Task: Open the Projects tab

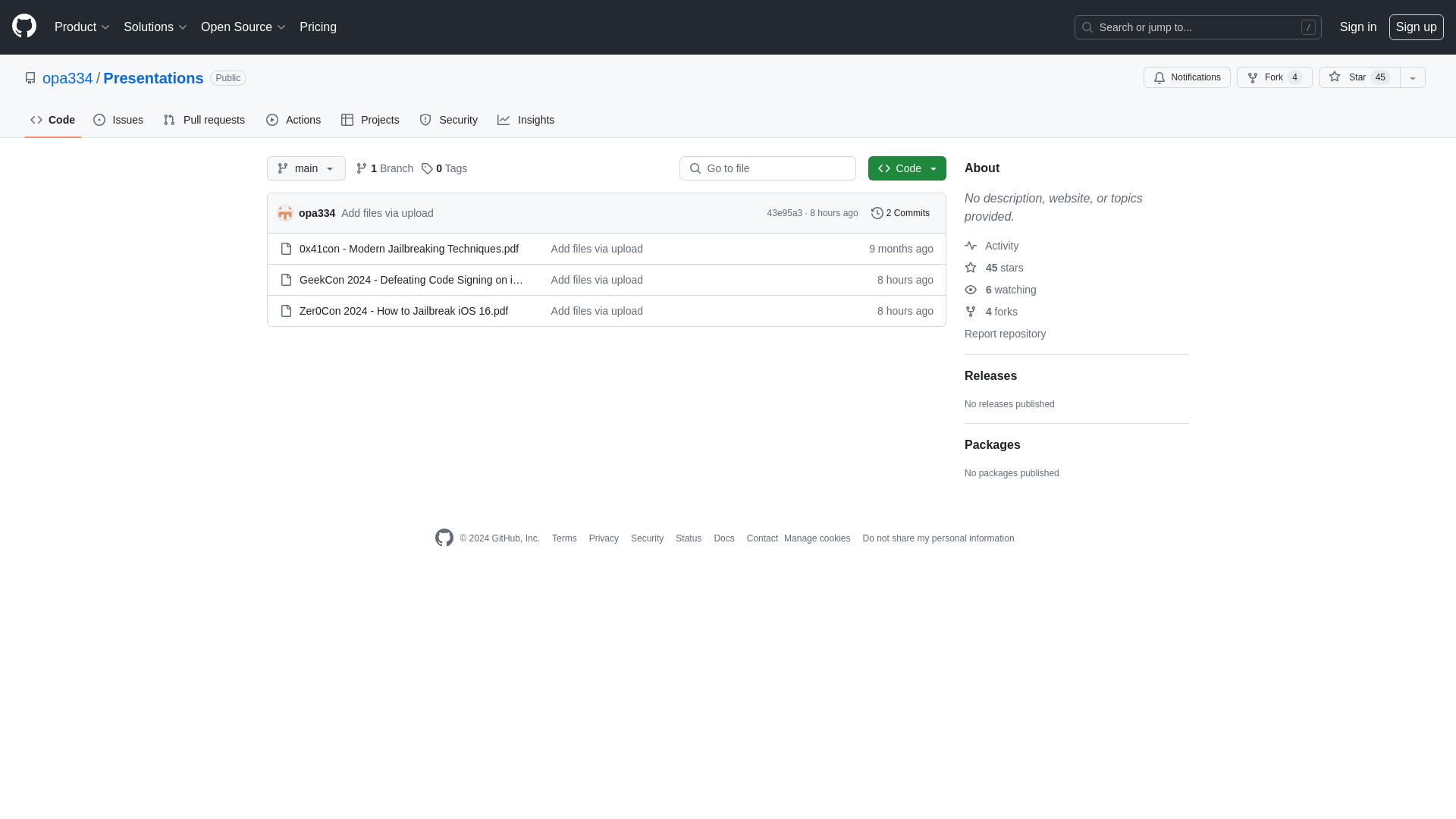Action: point(370,120)
